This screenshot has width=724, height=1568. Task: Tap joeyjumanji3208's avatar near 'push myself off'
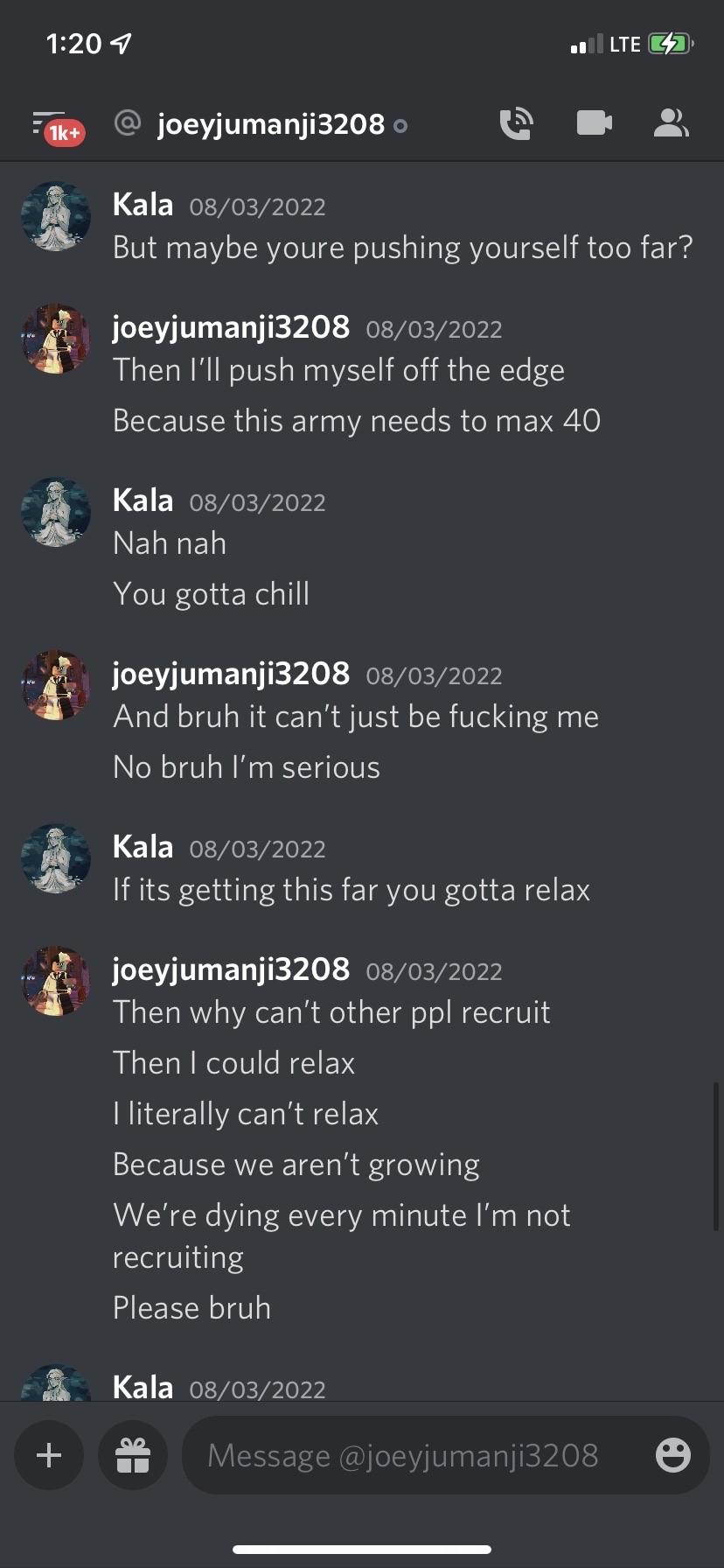[56, 339]
